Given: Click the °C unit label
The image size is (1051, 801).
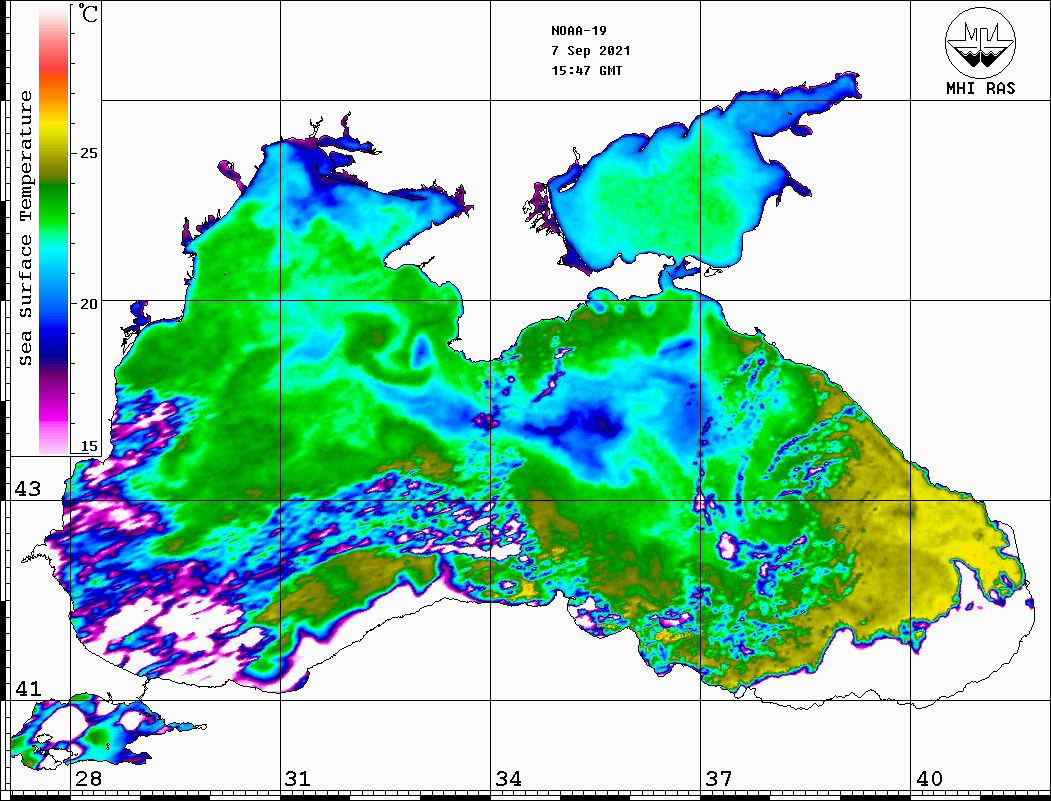Looking at the screenshot, I should coord(88,13).
